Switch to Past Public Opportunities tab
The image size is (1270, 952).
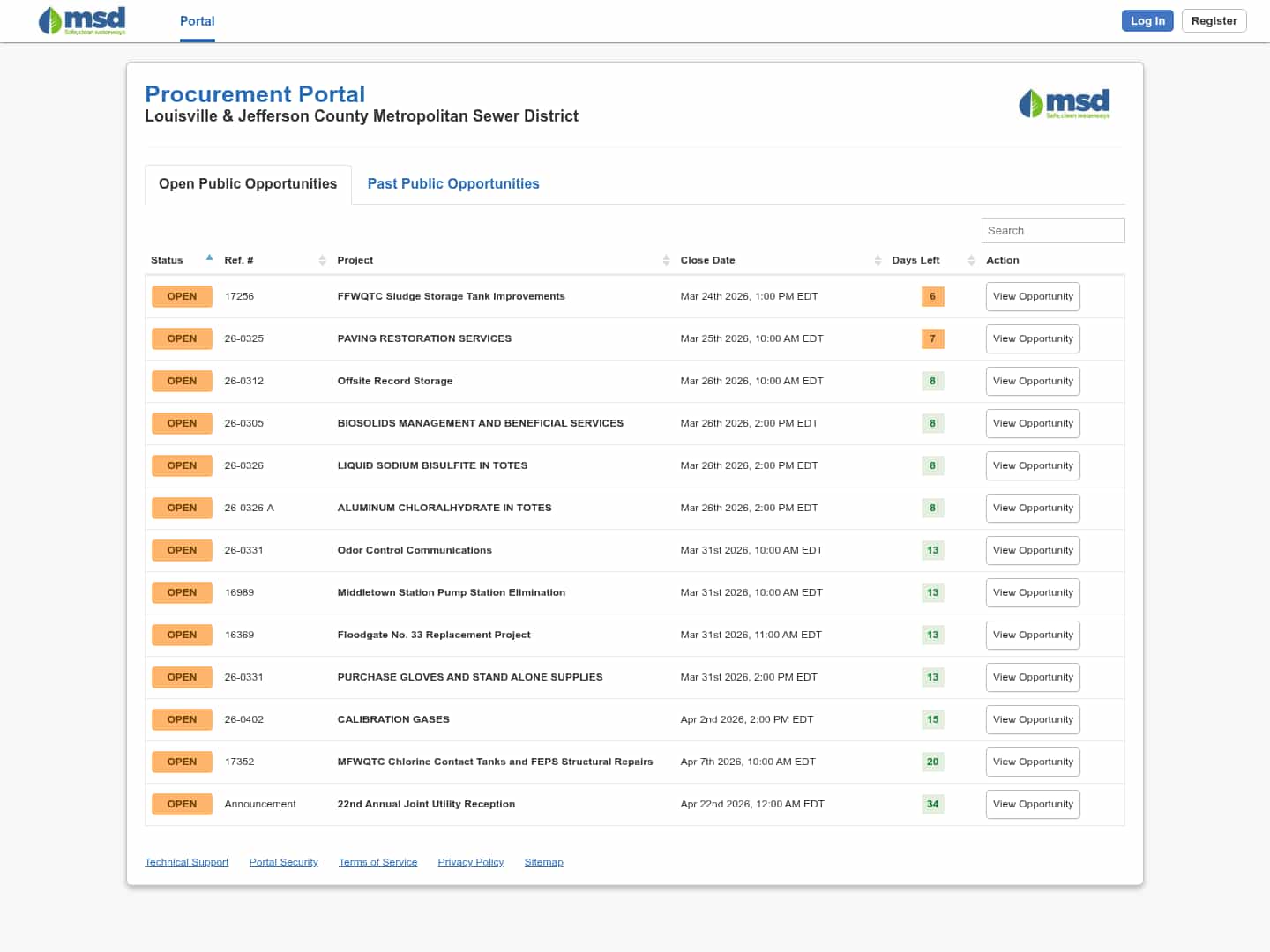click(453, 183)
